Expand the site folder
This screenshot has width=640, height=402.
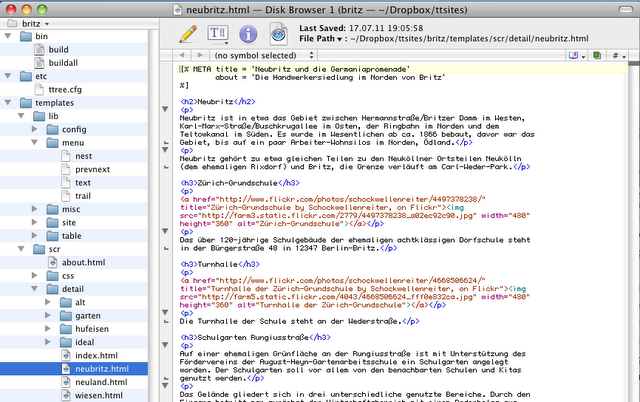point(35,222)
